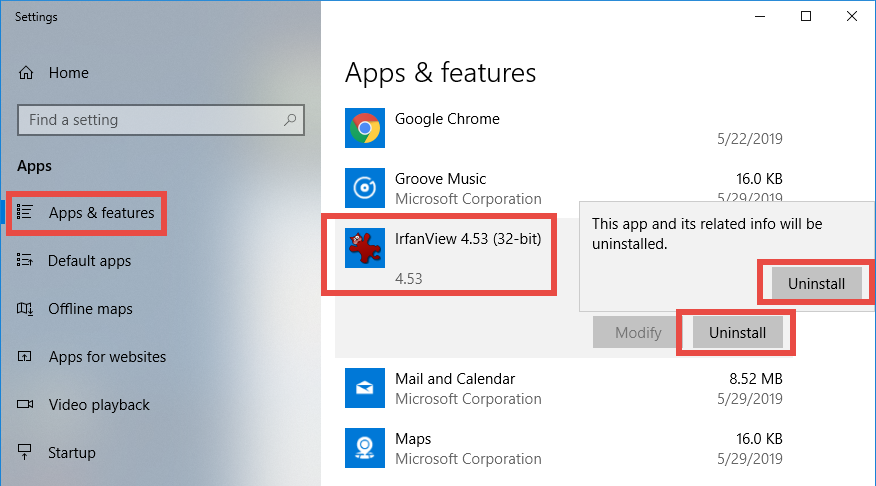The height and width of the screenshot is (486, 876).
Task: Click the Offline maps icon
Action: pyautogui.click(x=25, y=308)
